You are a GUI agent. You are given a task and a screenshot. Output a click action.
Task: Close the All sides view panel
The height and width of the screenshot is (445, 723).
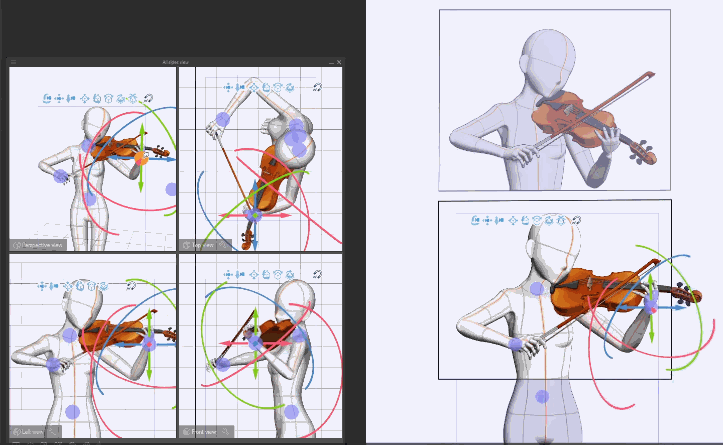click(x=339, y=62)
